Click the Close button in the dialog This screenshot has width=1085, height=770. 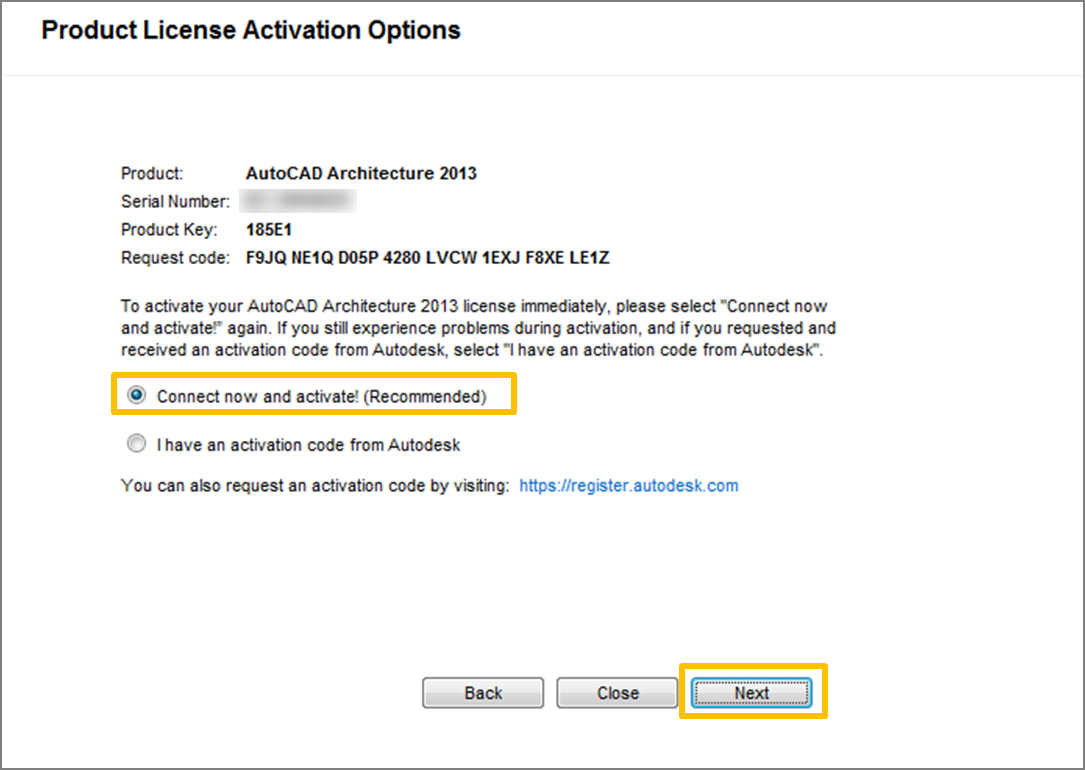point(617,693)
